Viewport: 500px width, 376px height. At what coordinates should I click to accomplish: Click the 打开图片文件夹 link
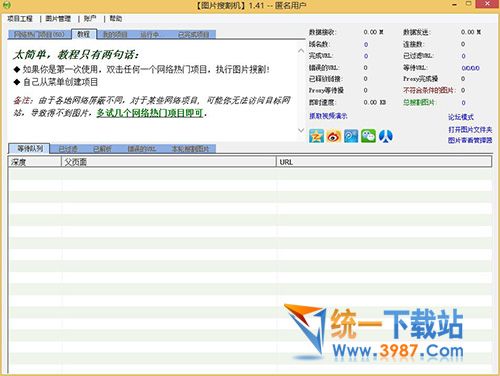coord(470,129)
